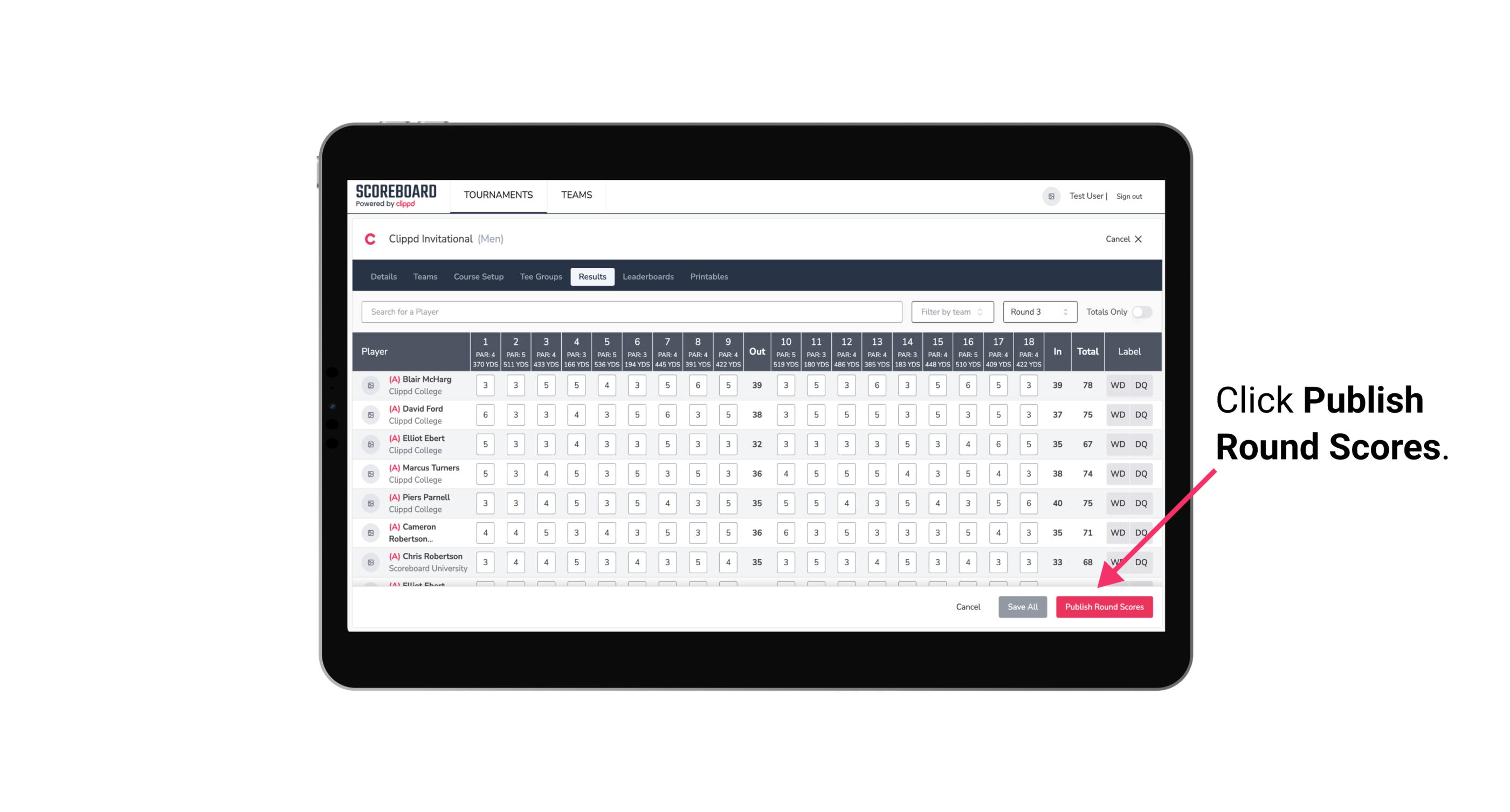Select the Leaderboards tab
The image size is (1510, 812).
(x=649, y=276)
